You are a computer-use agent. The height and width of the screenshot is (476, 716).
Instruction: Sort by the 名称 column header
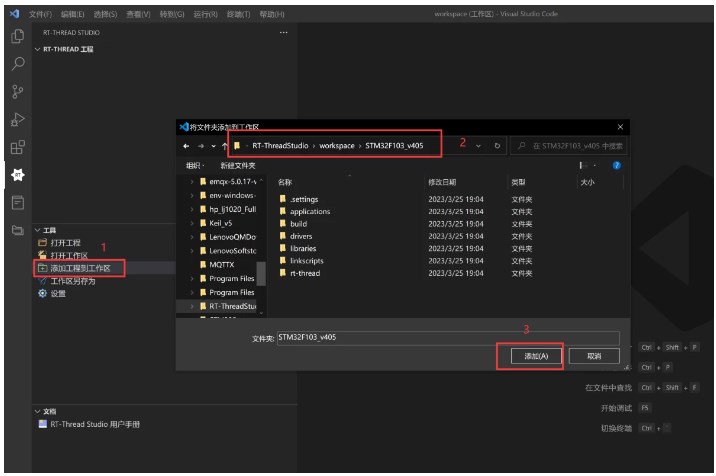point(285,182)
